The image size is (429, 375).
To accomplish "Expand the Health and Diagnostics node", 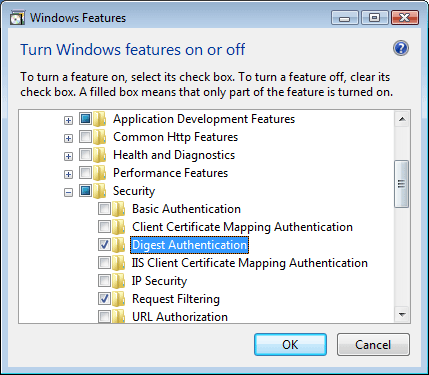I will pyautogui.click(x=68, y=156).
